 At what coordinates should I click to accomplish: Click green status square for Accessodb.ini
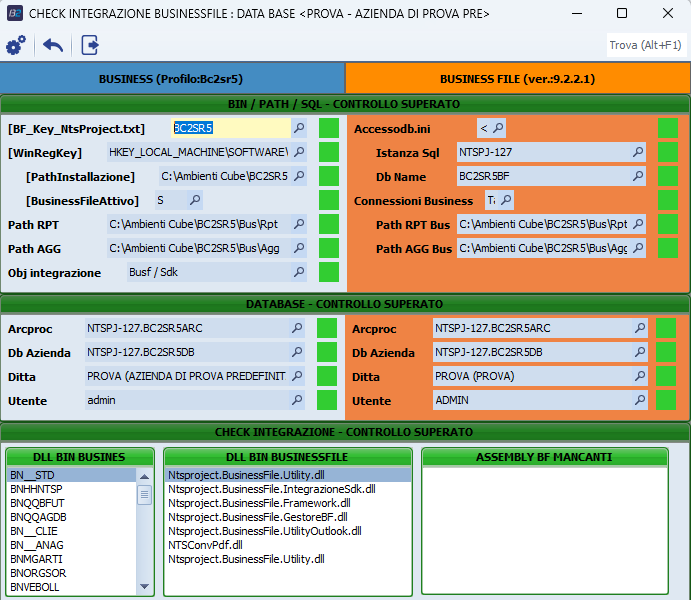[x=668, y=128]
